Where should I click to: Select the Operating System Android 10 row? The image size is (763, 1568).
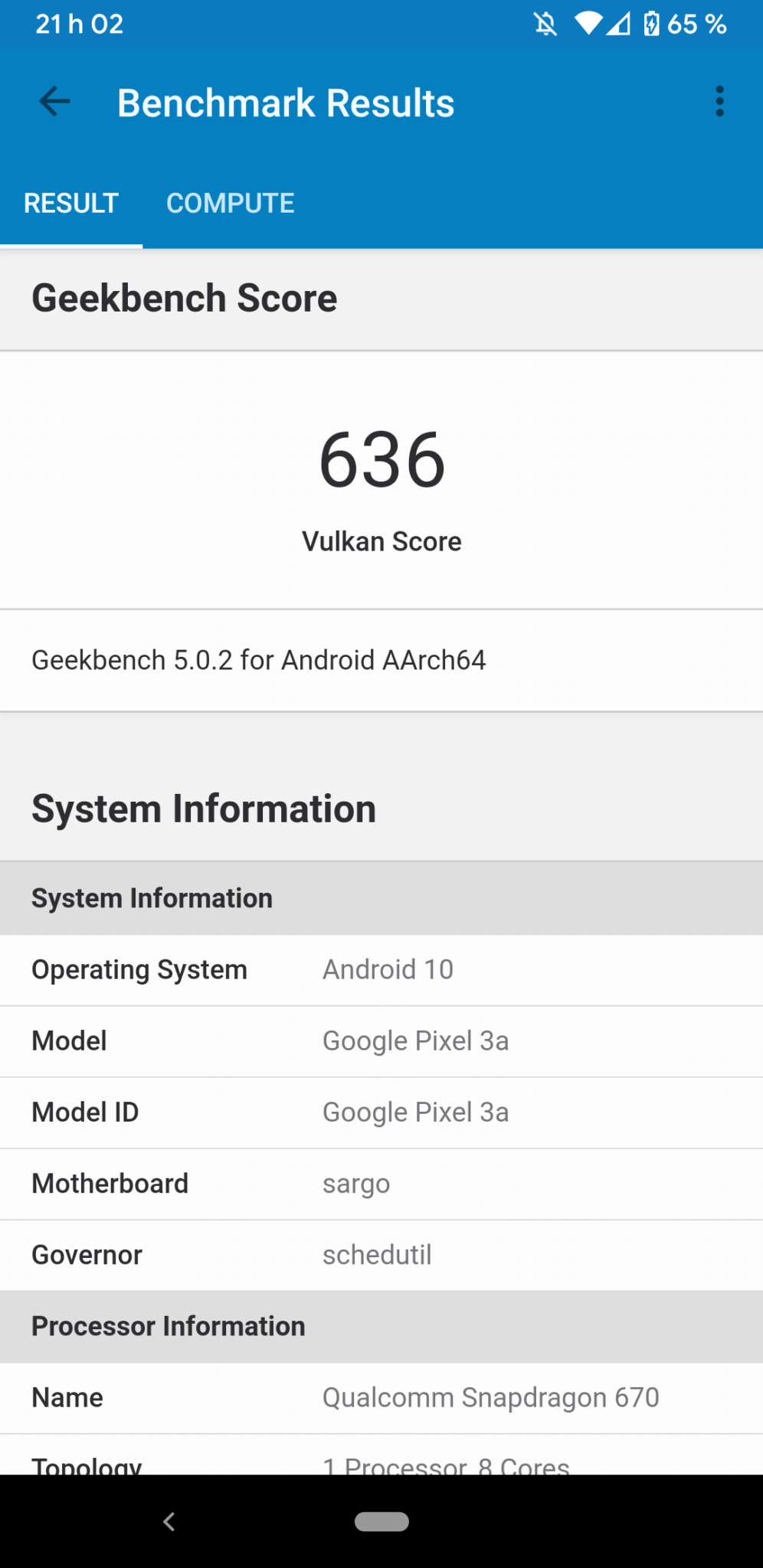pos(381,970)
